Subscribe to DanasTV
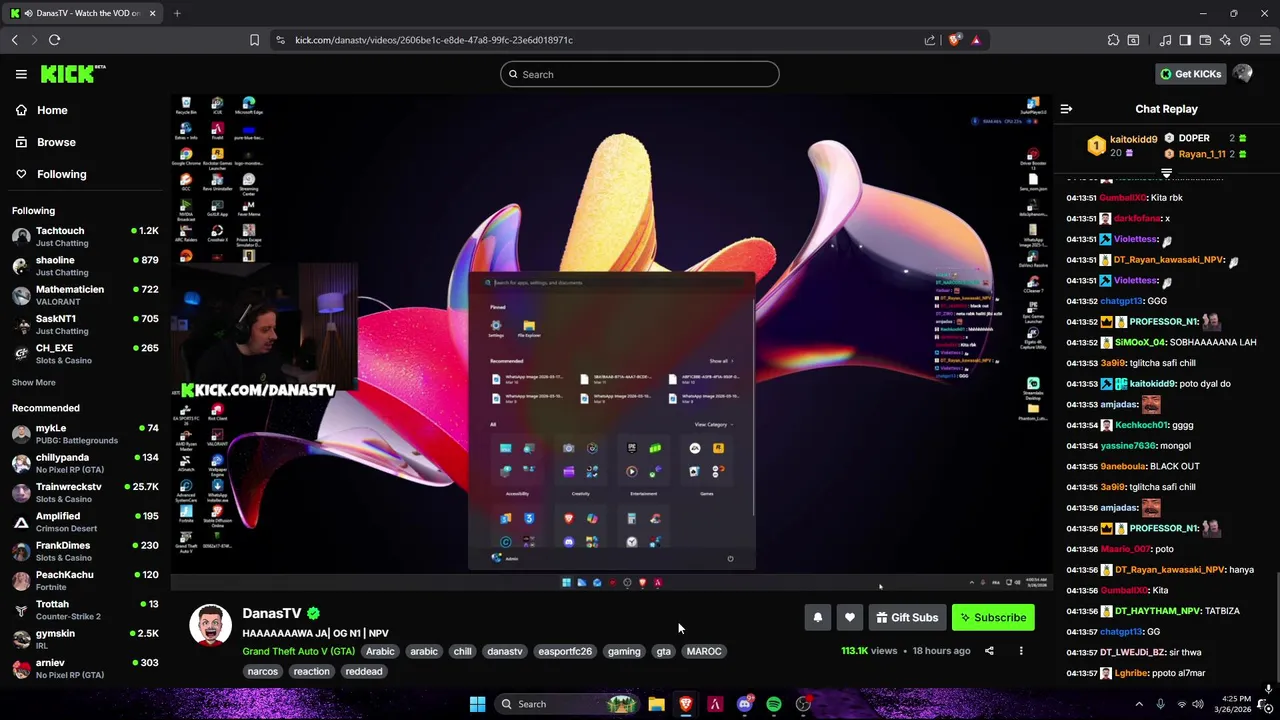The width and height of the screenshot is (1280, 720). point(993,618)
